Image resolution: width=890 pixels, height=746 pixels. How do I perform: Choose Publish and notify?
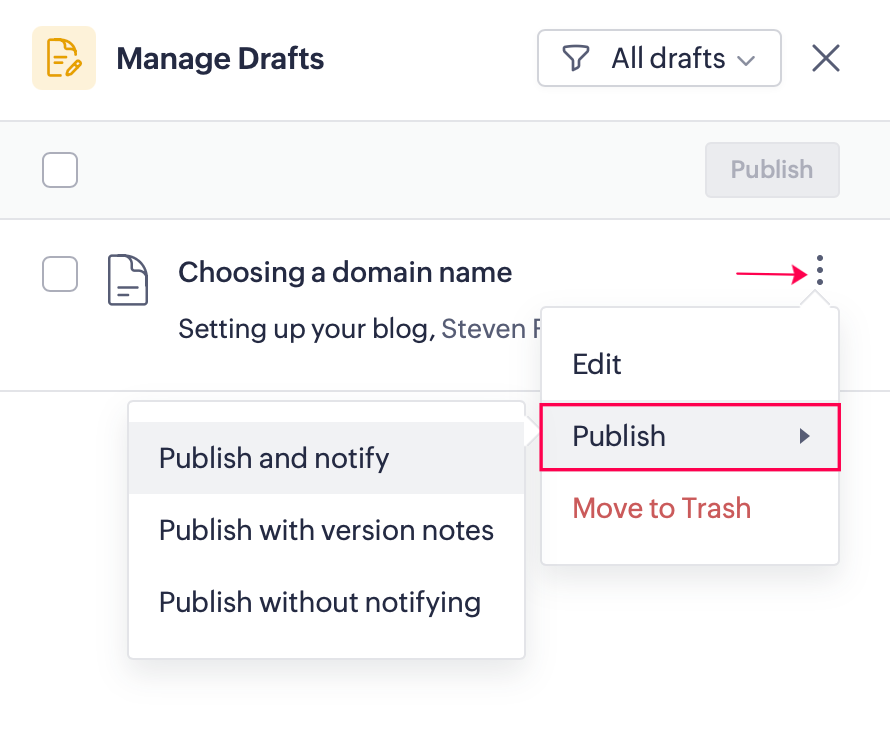coord(274,458)
